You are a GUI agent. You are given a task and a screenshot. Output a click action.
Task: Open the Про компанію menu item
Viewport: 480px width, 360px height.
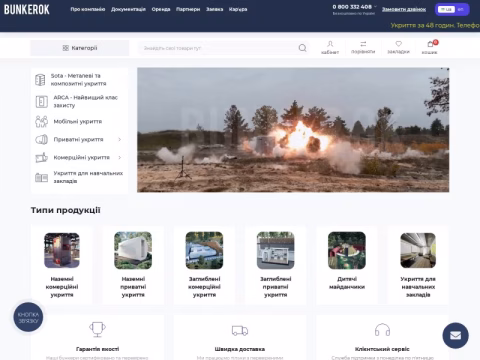coord(88,9)
